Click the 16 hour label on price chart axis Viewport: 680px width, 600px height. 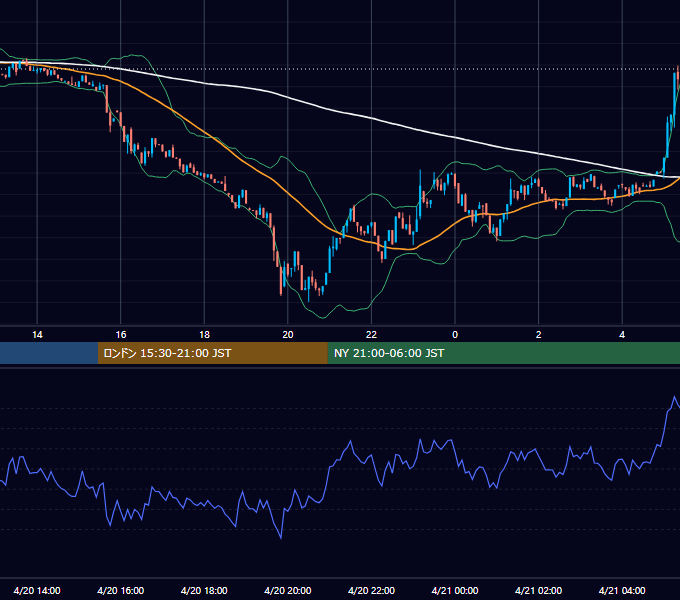(121, 335)
